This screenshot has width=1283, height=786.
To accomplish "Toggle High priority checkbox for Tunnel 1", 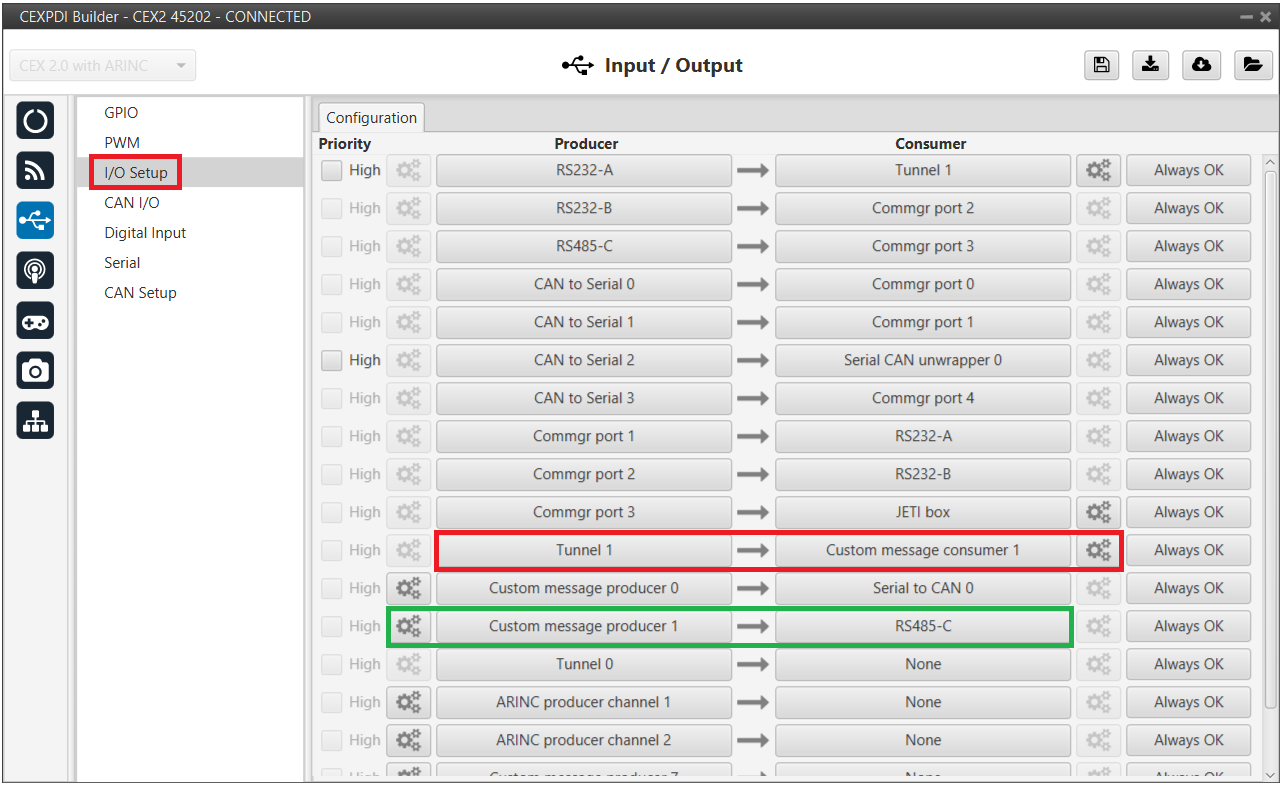I will click(x=332, y=550).
